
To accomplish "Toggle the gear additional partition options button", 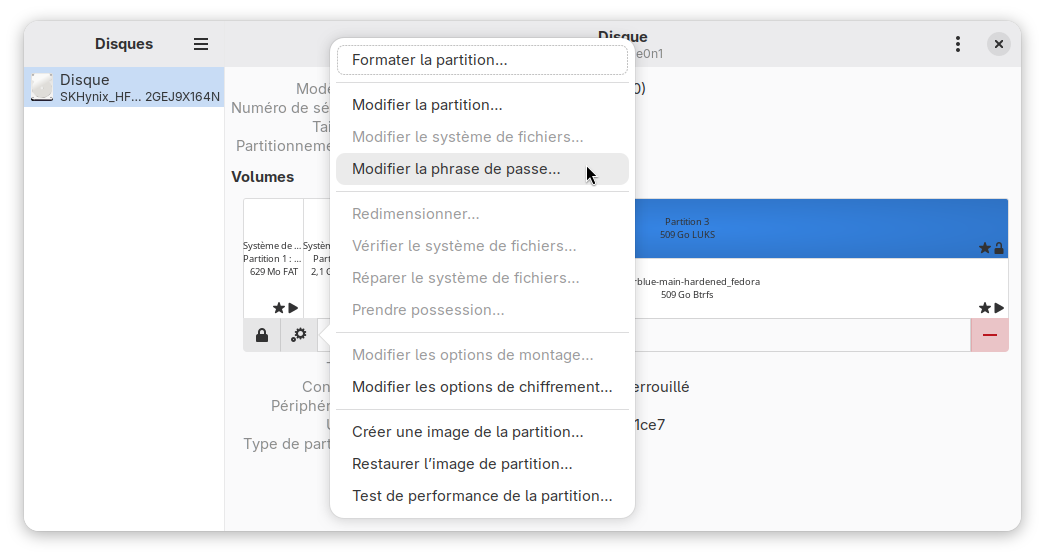I will [x=299, y=335].
